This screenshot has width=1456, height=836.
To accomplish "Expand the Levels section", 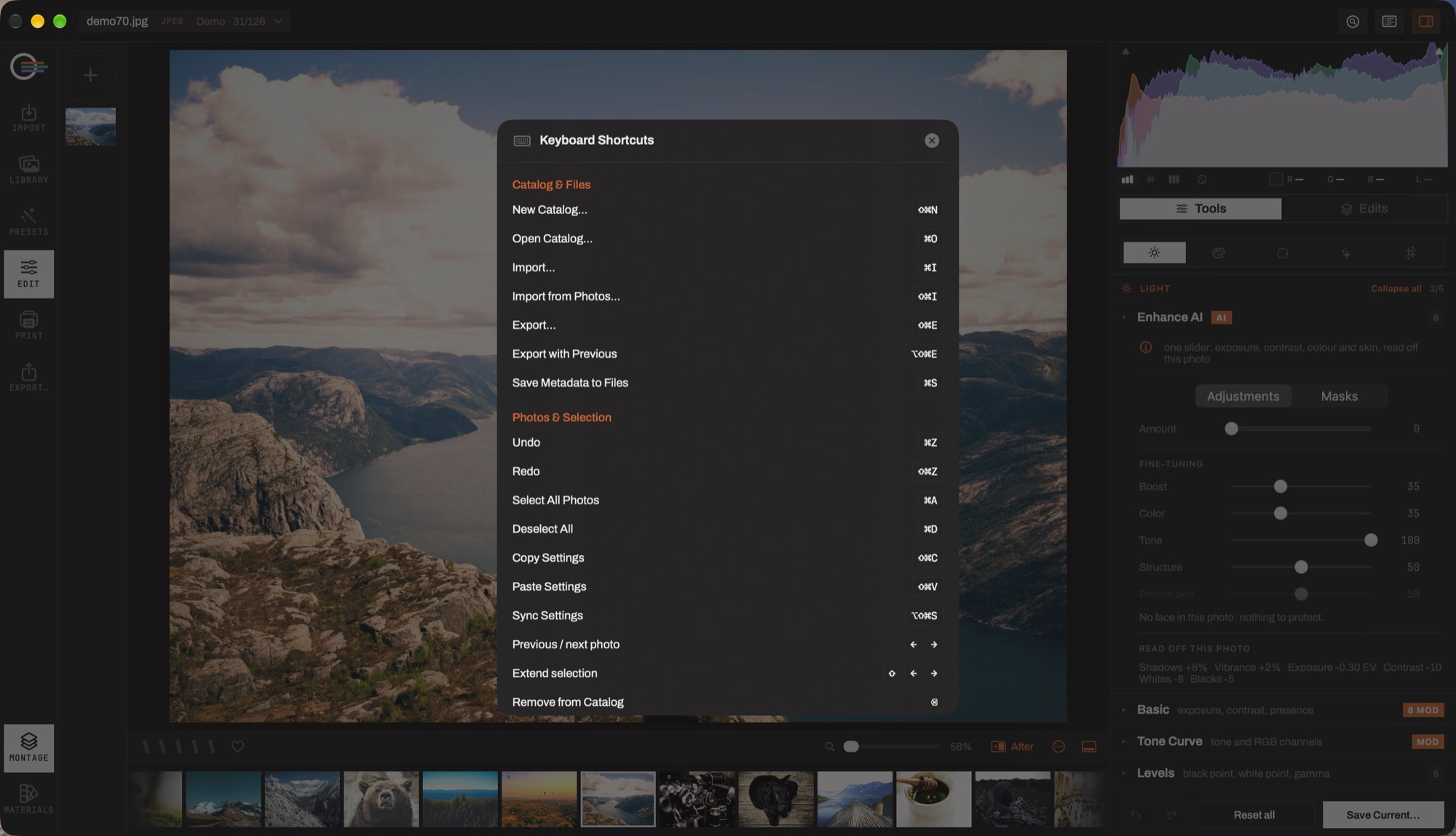I will [1124, 773].
